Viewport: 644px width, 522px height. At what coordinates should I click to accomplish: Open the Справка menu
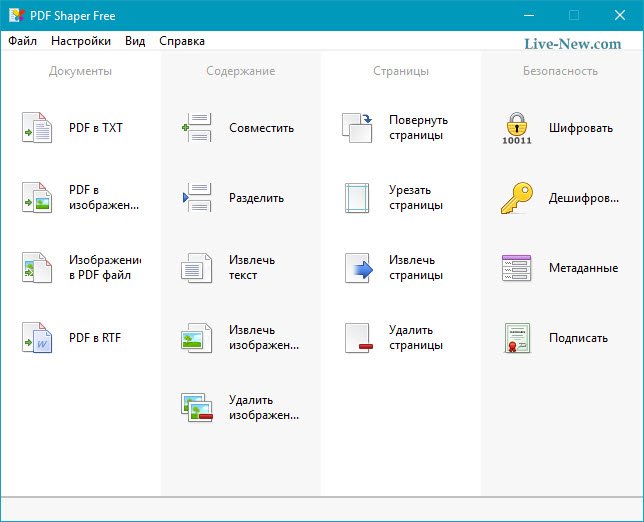coord(182,41)
